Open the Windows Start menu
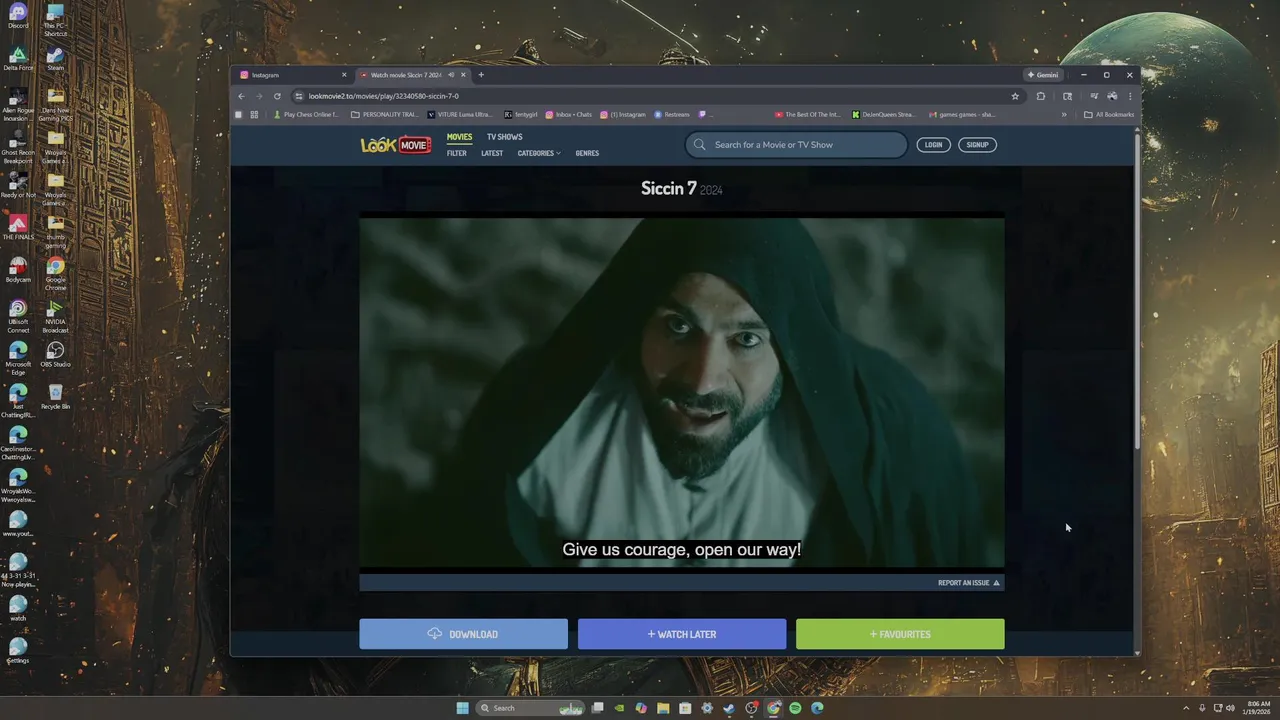 pyautogui.click(x=462, y=708)
